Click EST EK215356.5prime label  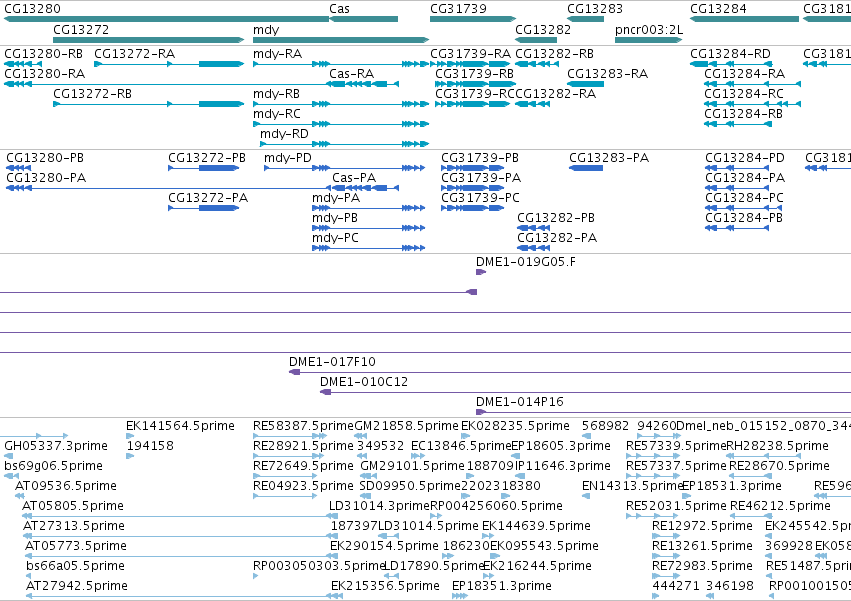pyautogui.click(x=385, y=586)
